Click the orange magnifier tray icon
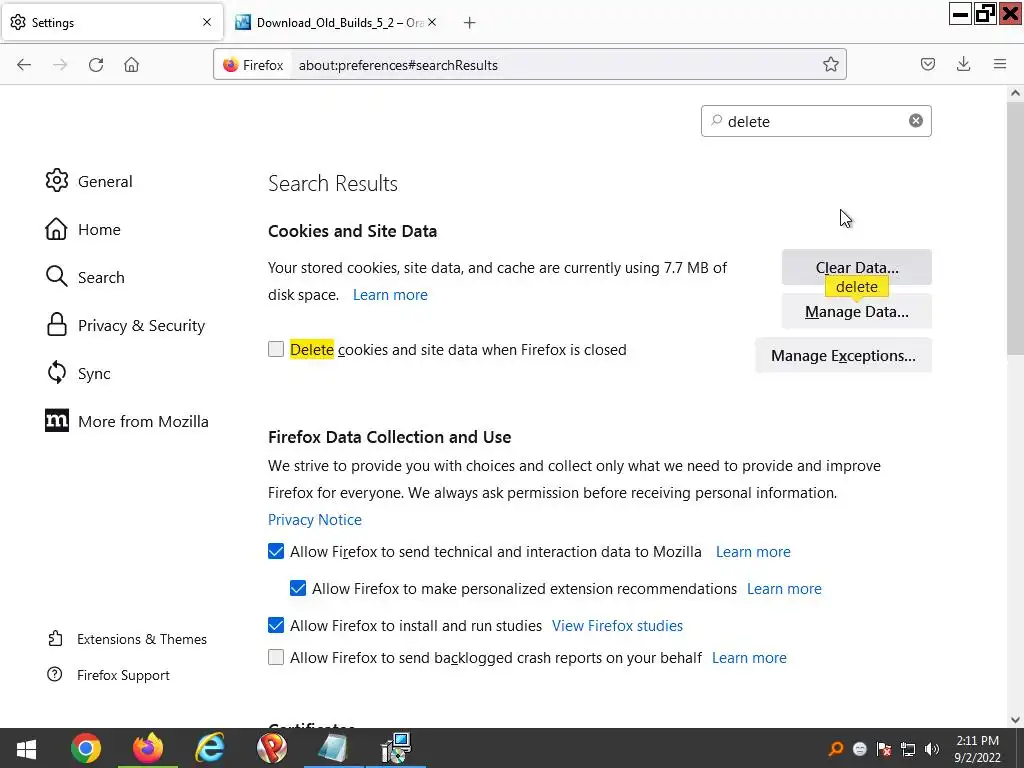 pos(835,749)
